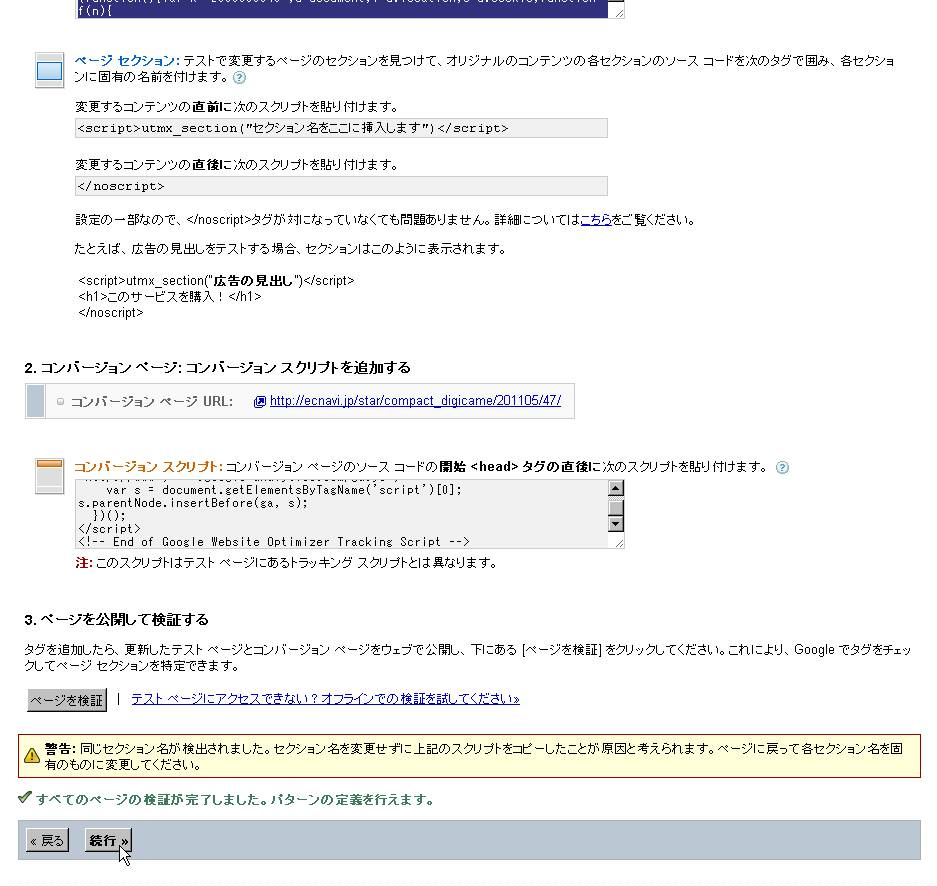Screen dimensions: 937x886
Task: Click the conversion script icon
Action: tap(50, 476)
